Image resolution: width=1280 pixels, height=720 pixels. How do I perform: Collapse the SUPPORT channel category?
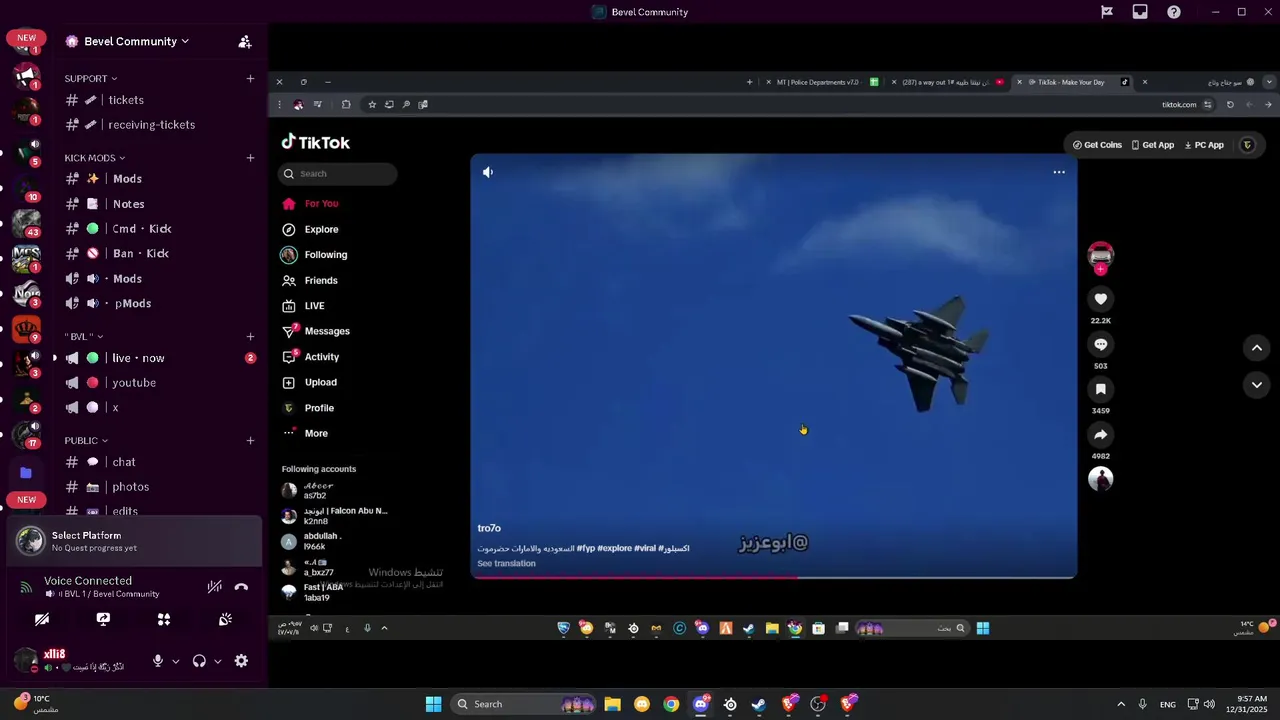[x=91, y=78]
